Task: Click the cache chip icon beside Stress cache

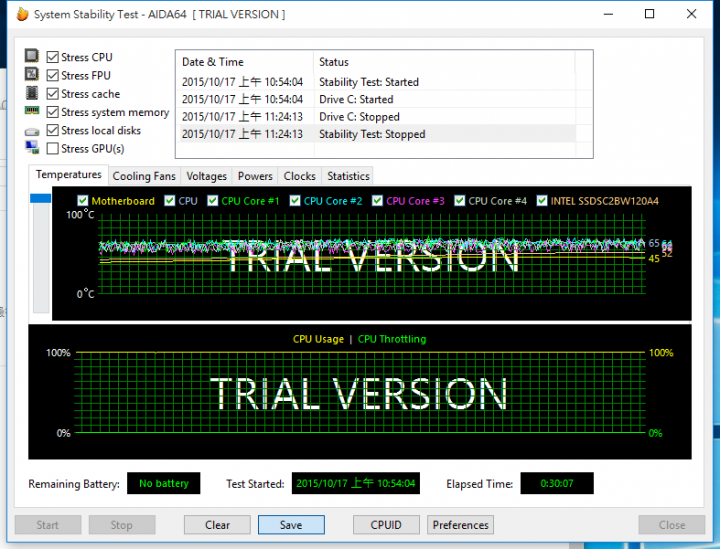Action: tap(32, 93)
